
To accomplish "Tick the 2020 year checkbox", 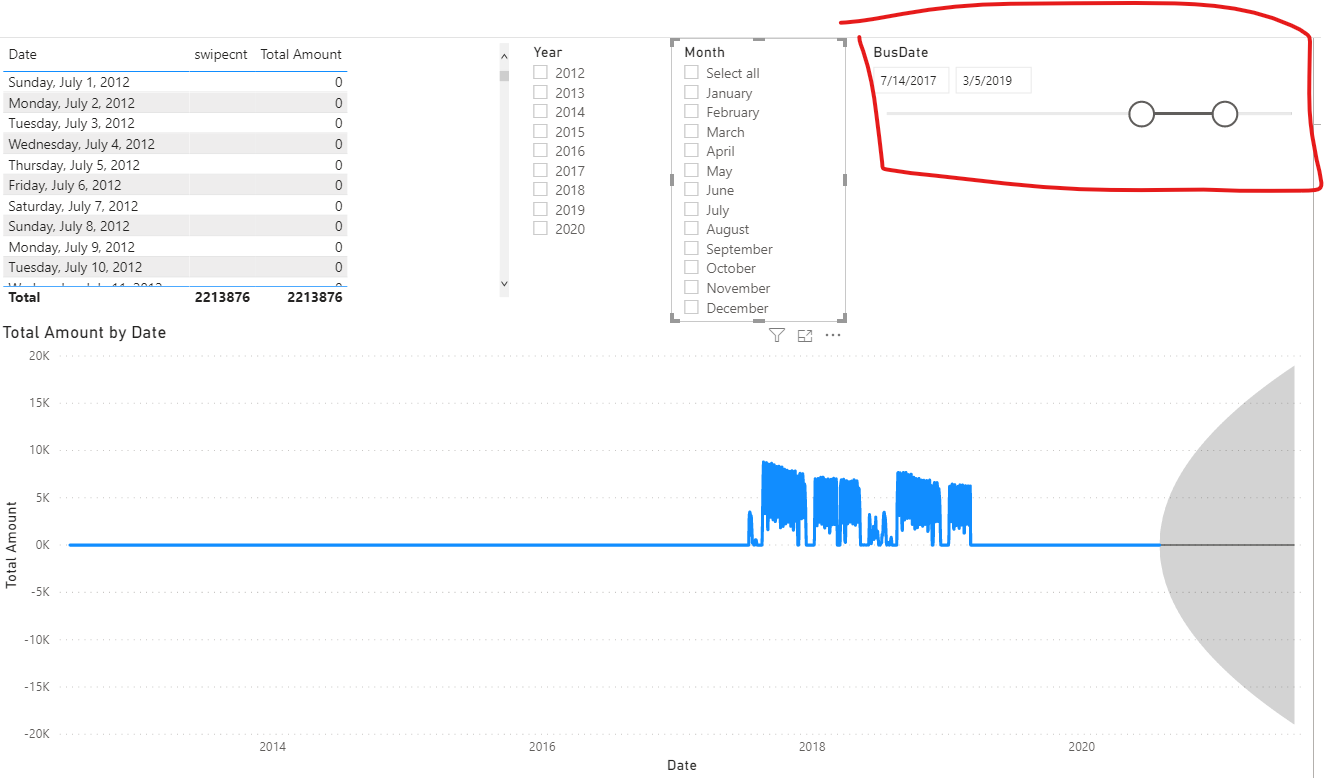I will coord(541,228).
